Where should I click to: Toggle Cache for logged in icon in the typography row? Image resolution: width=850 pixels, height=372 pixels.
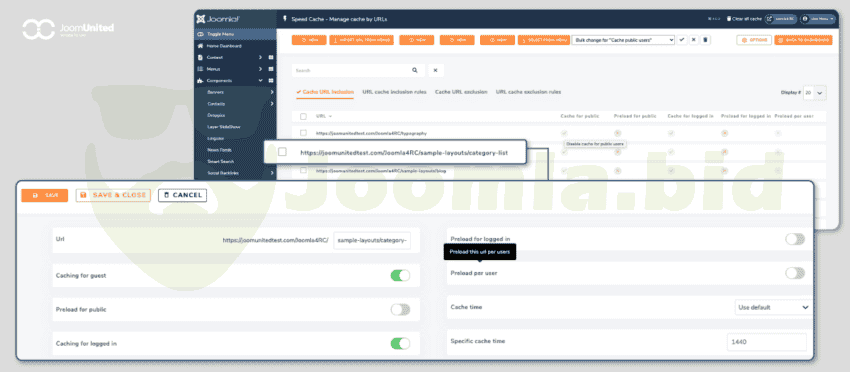pyautogui.click(x=671, y=133)
